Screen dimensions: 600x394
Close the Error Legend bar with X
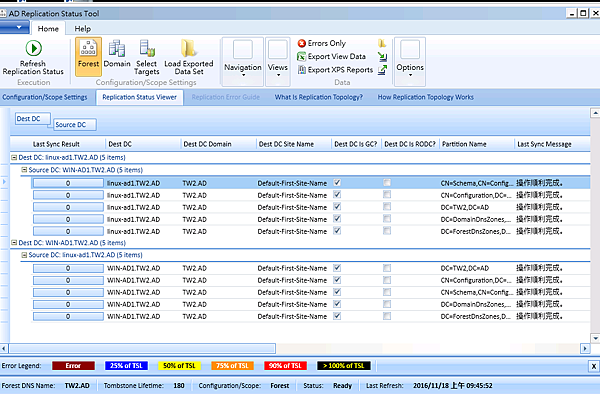click(x=593, y=366)
